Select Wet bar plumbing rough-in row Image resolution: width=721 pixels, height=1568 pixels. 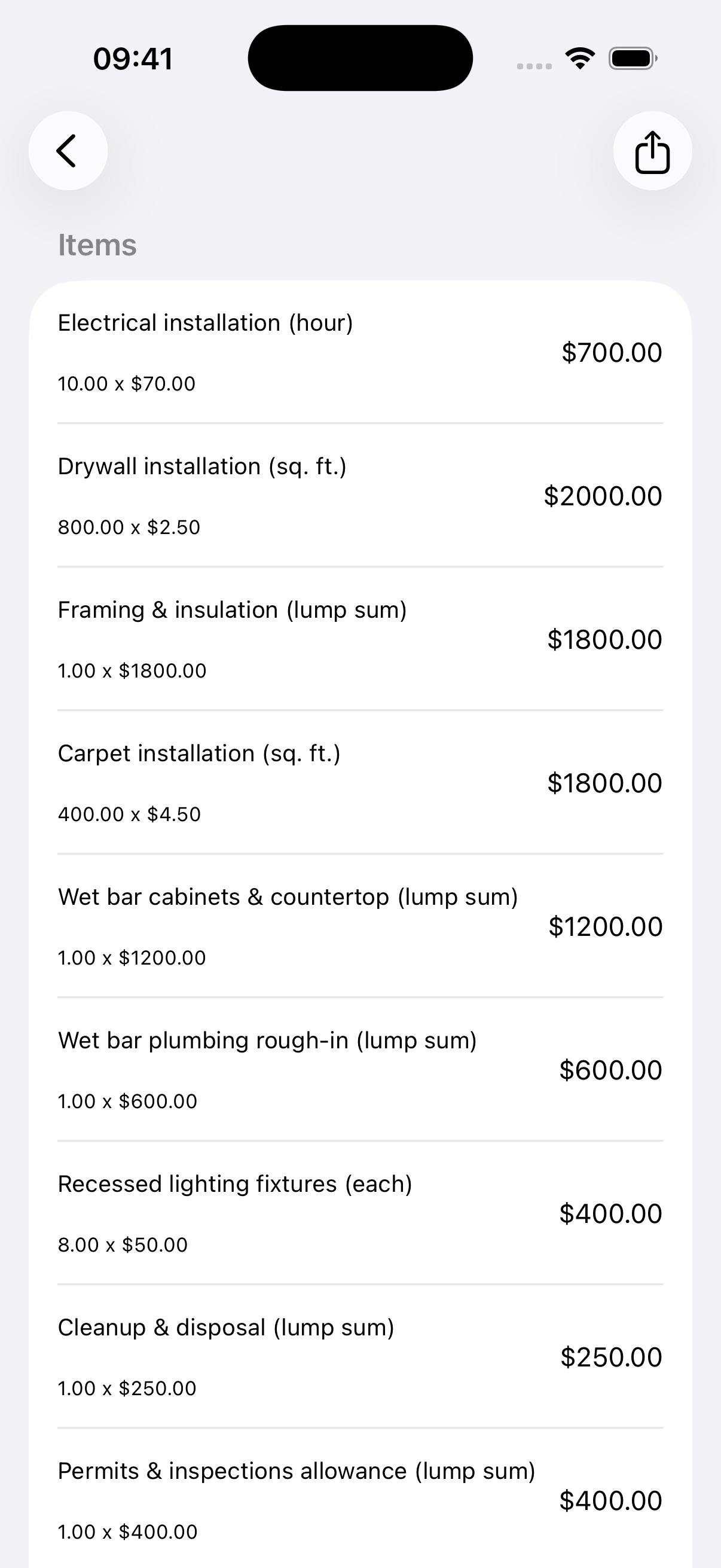[x=360, y=1069]
